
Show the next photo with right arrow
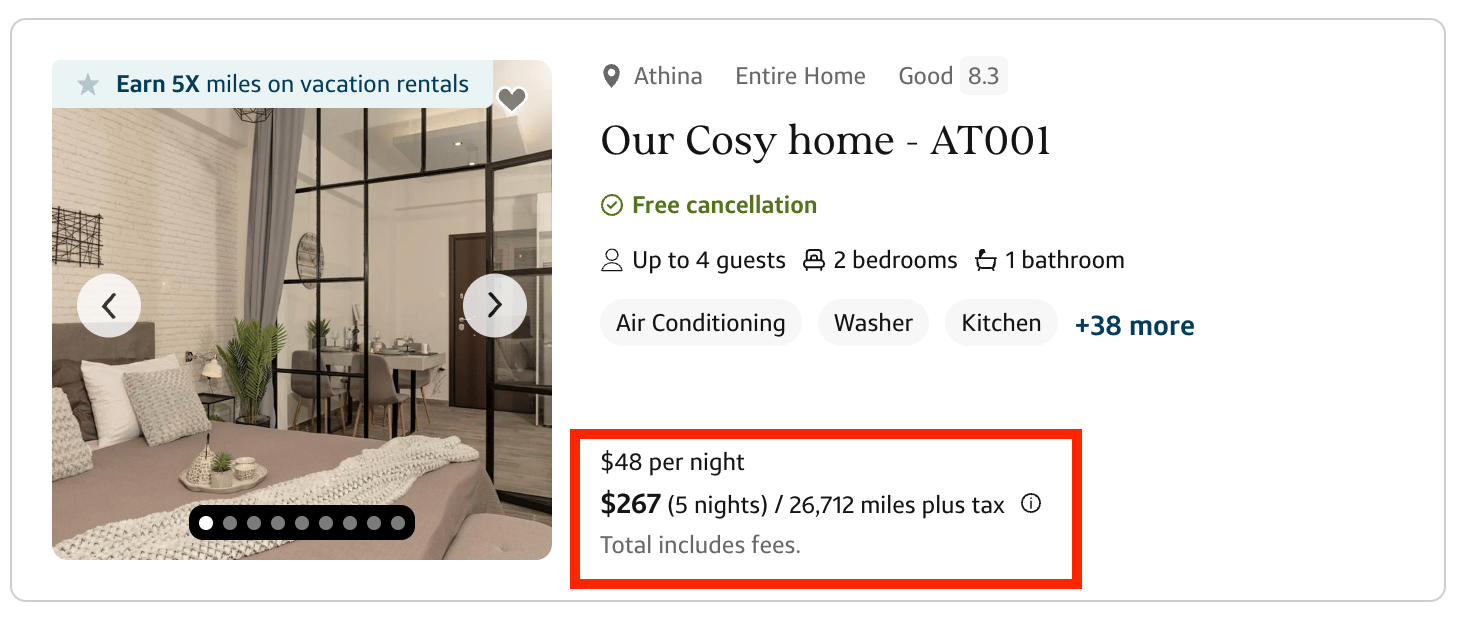click(x=494, y=305)
